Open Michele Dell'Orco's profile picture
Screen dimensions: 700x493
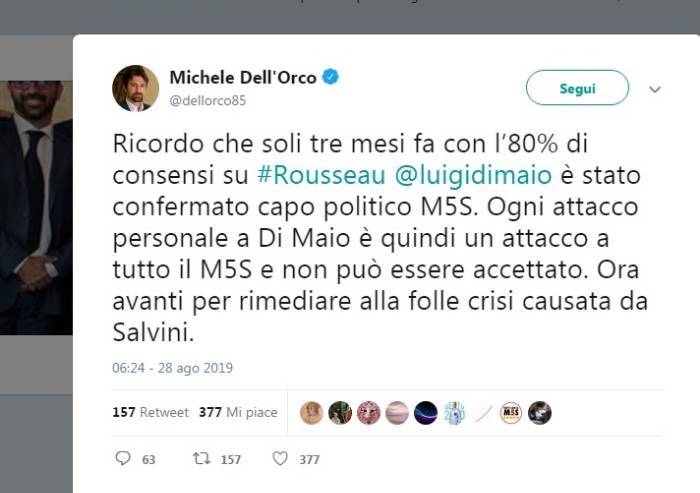pyautogui.click(x=135, y=88)
